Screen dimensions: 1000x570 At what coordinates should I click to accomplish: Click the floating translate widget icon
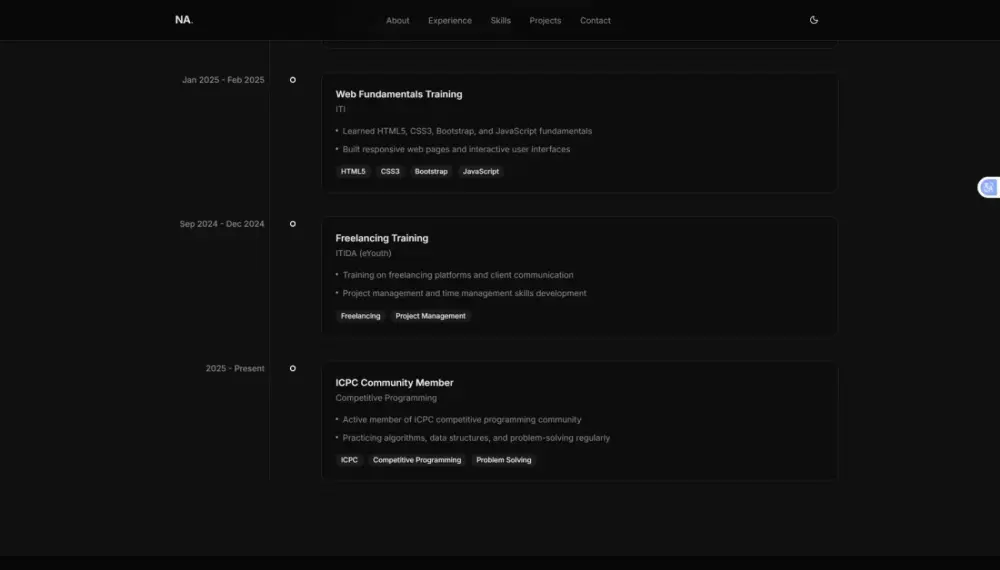tap(988, 187)
